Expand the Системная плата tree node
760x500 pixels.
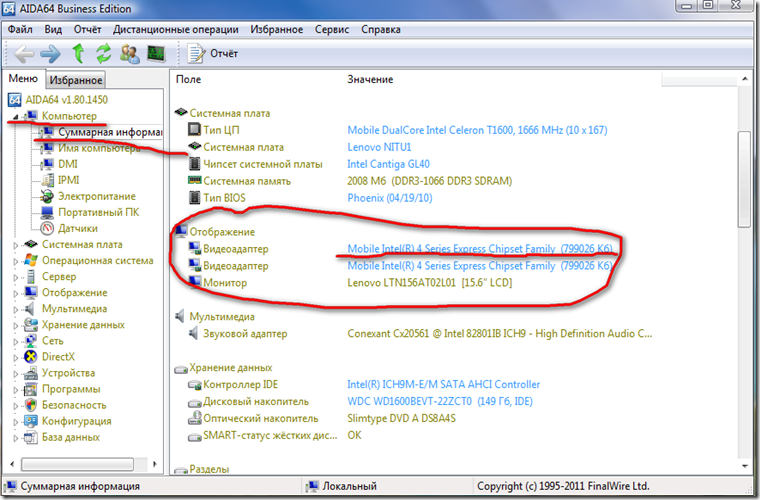click(16, 245)
